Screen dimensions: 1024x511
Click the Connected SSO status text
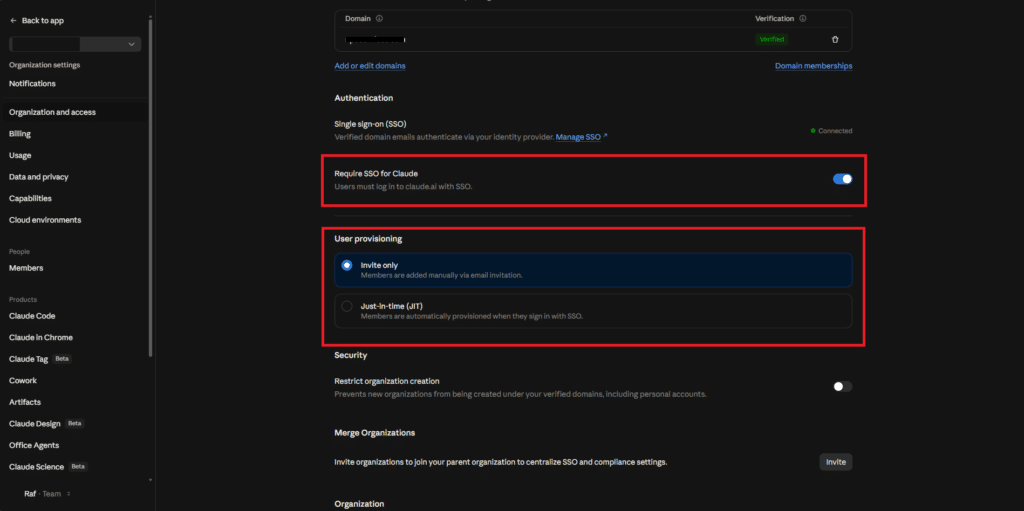pyautogui.click(x=835, y=131)
